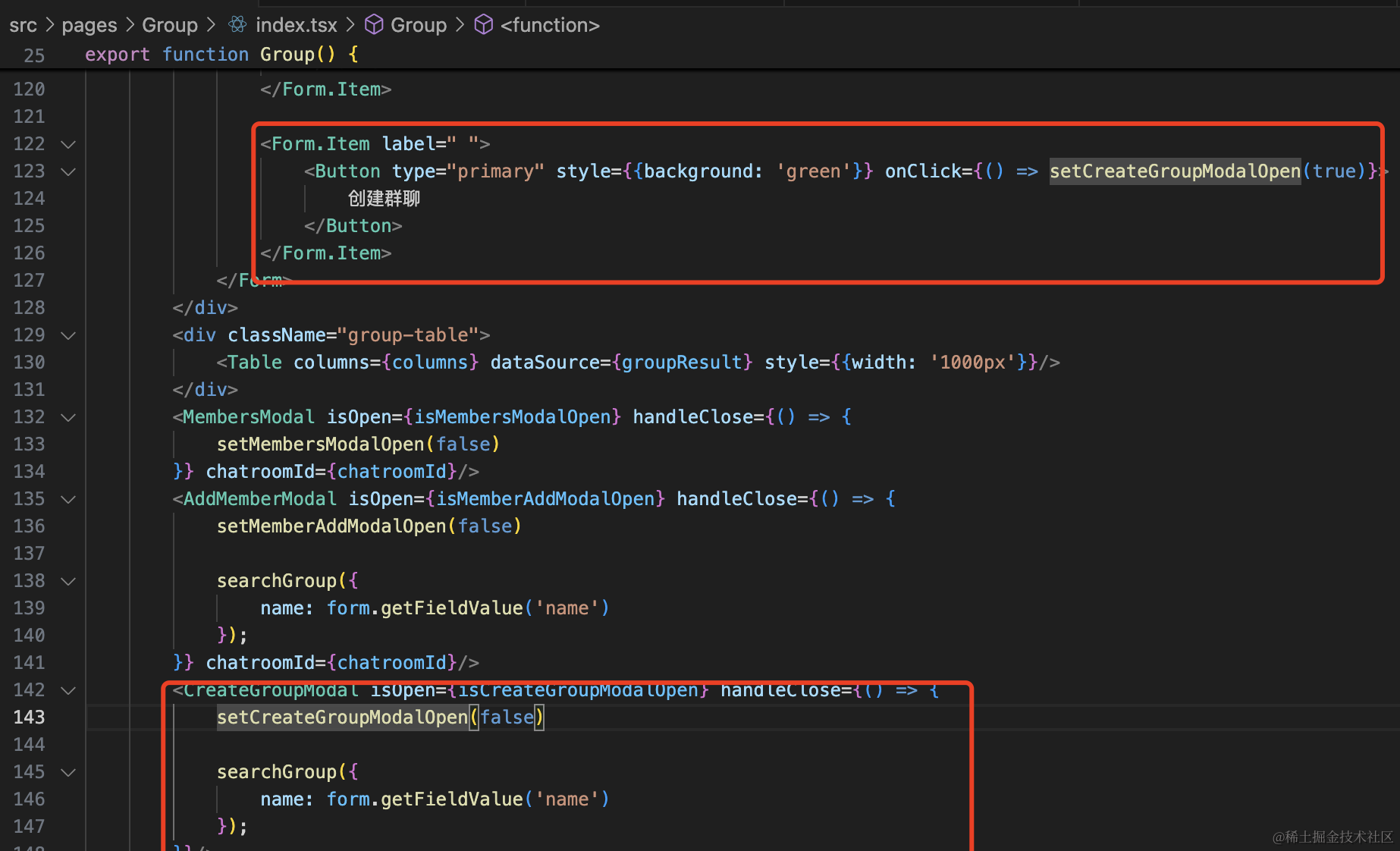Click searchGroup call on line 145
The width and height of the screenshot is (1400, 851).
click(x=277, y=772)
